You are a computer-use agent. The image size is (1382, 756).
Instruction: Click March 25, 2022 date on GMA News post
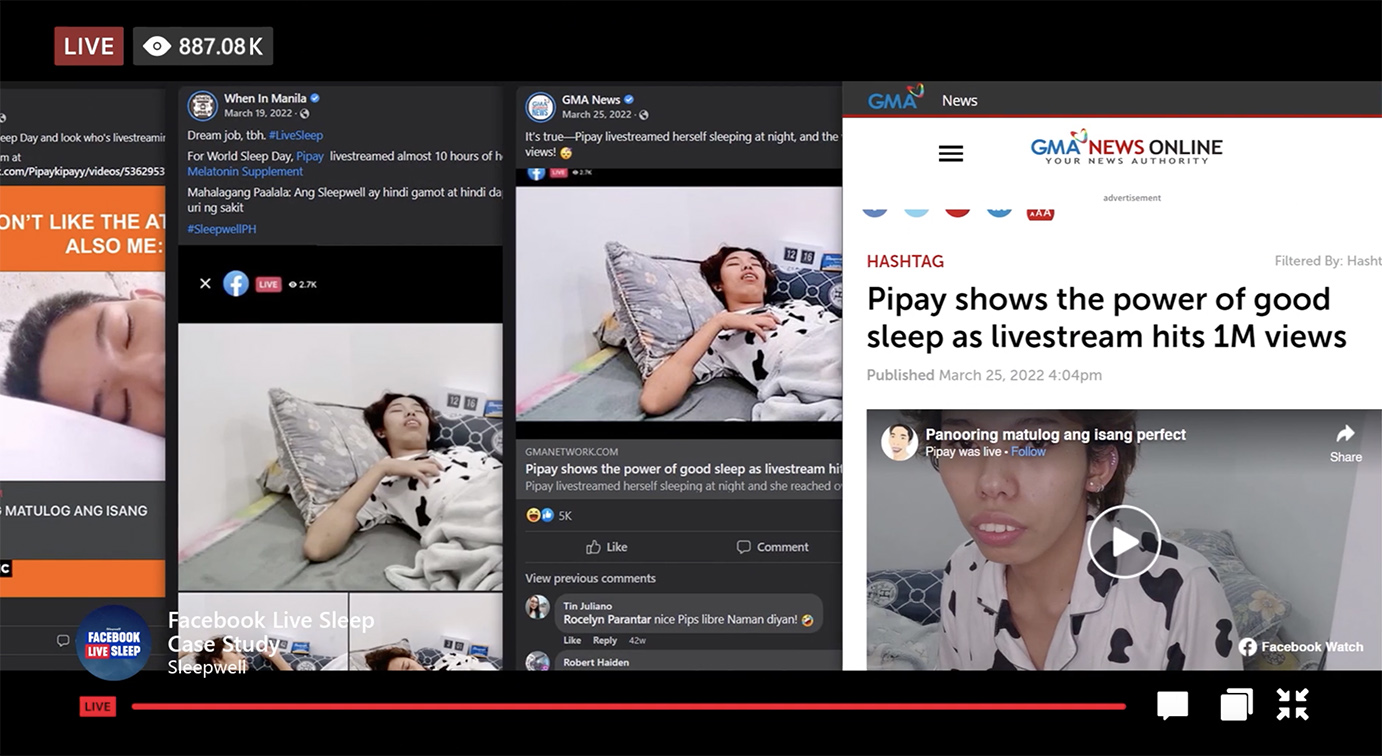[x=597, y=115]
